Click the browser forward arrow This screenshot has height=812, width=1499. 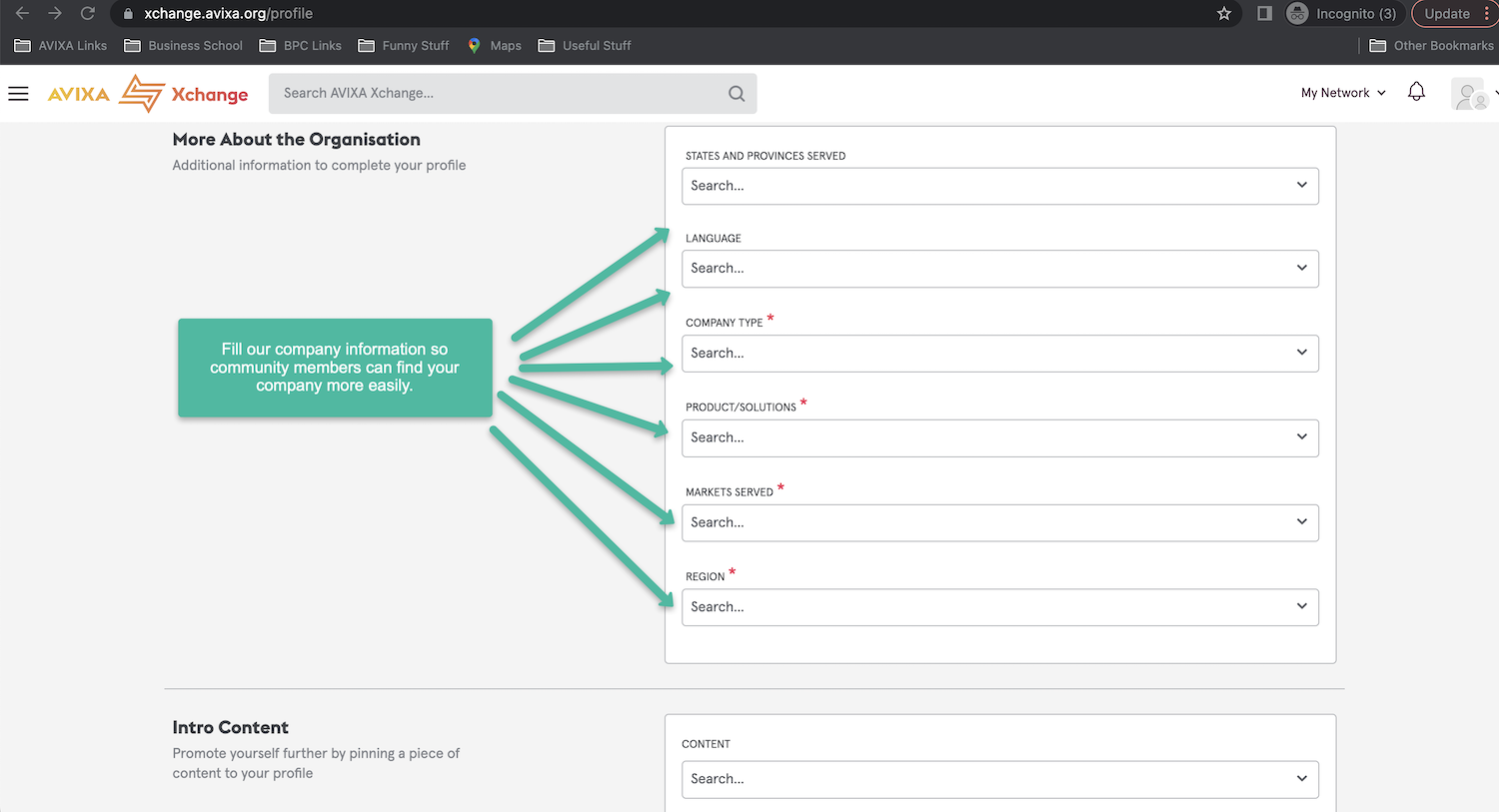(55, 13)
